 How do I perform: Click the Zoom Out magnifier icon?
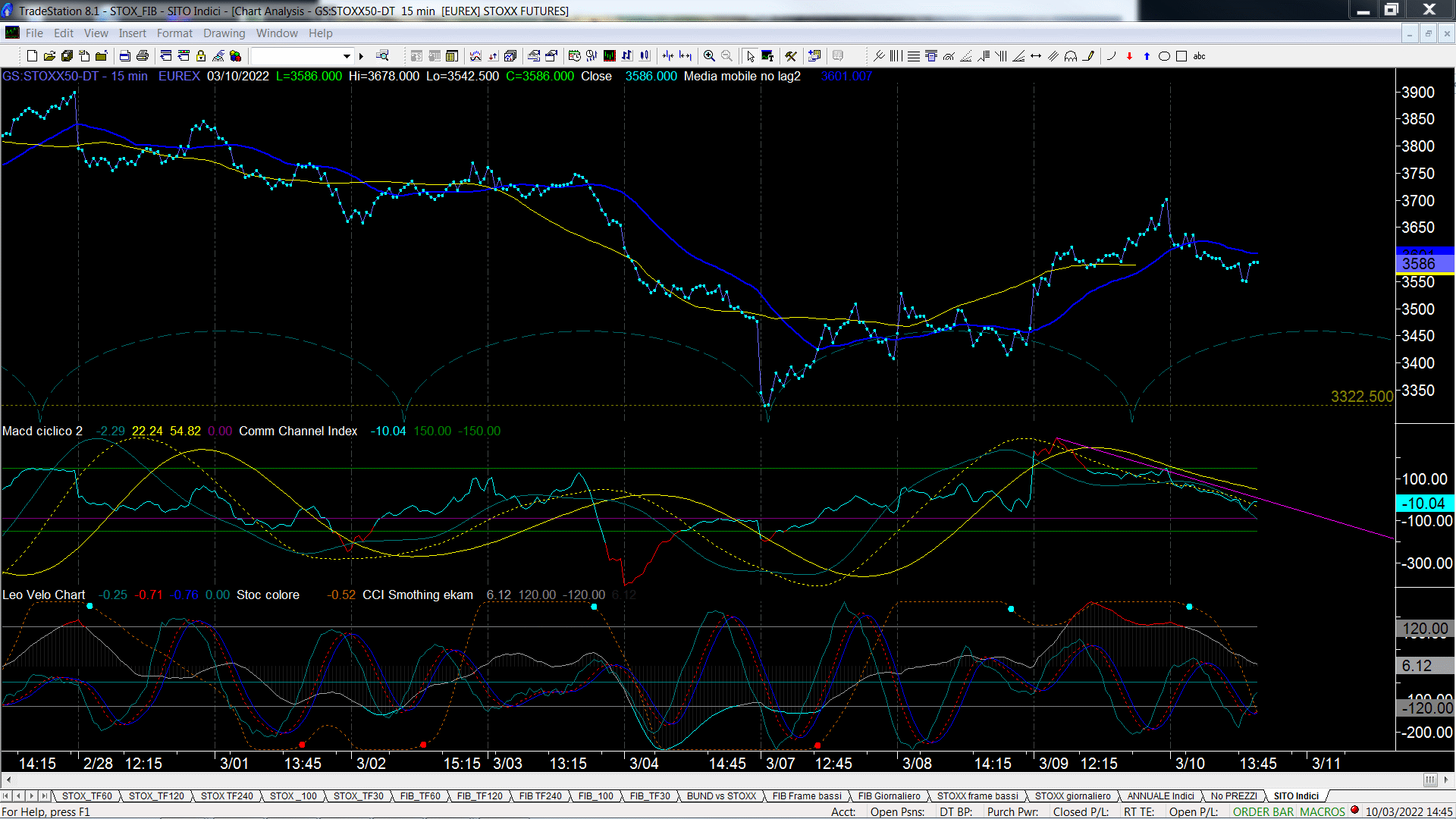726,56
